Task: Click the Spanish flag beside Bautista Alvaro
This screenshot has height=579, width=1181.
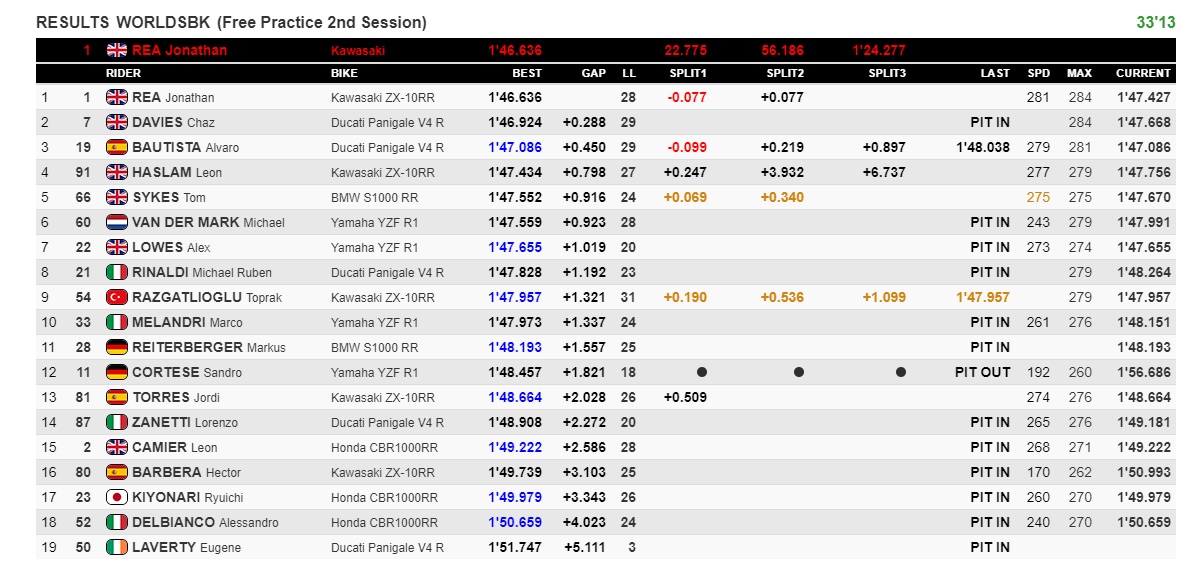Action: click(x=117, y=147)
